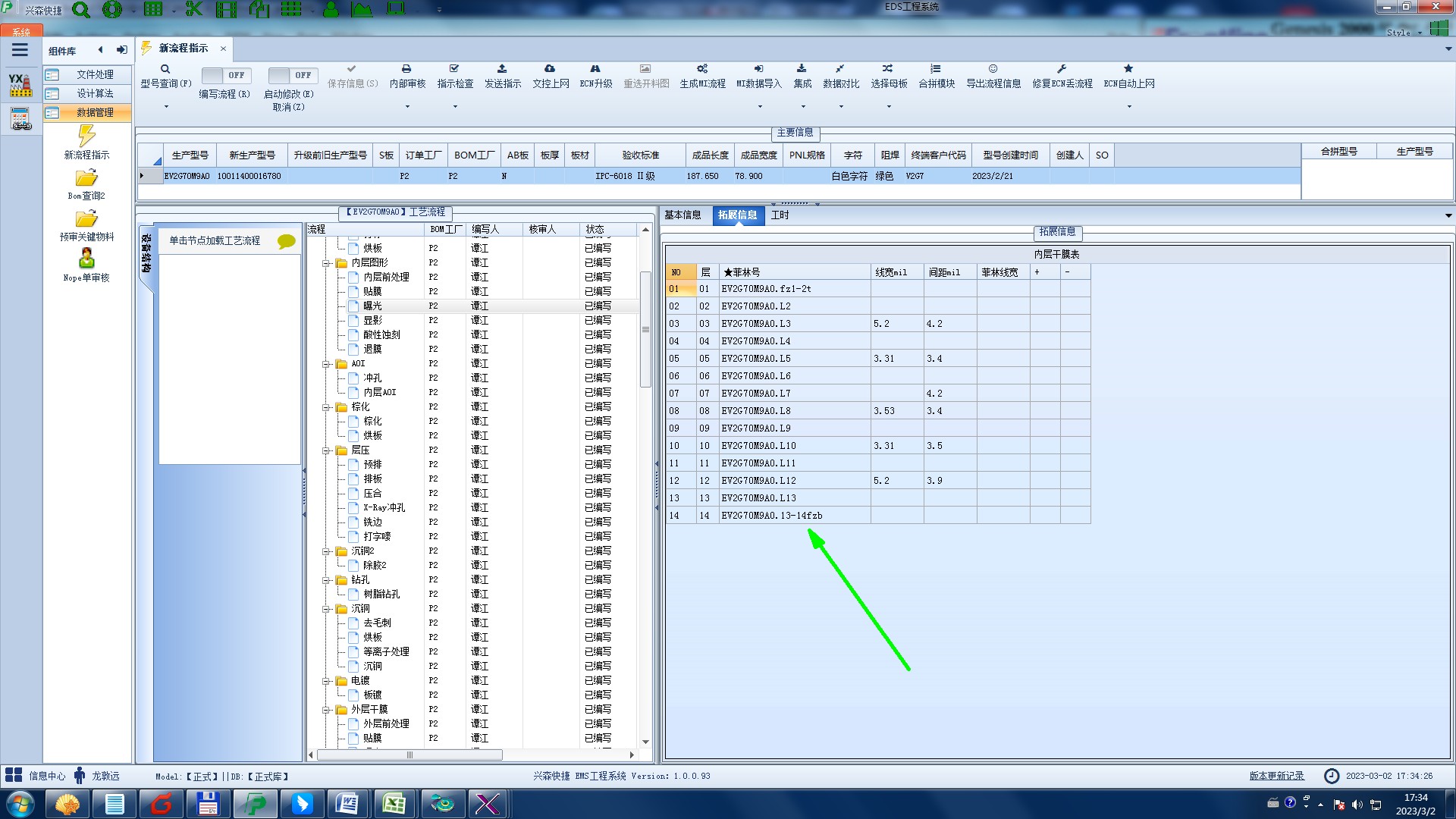Image resolution: width=1456 pixels, height=819 pixels.
Task: Click the 生成MI流程 gears icon
Action: [x=702, y=69]
